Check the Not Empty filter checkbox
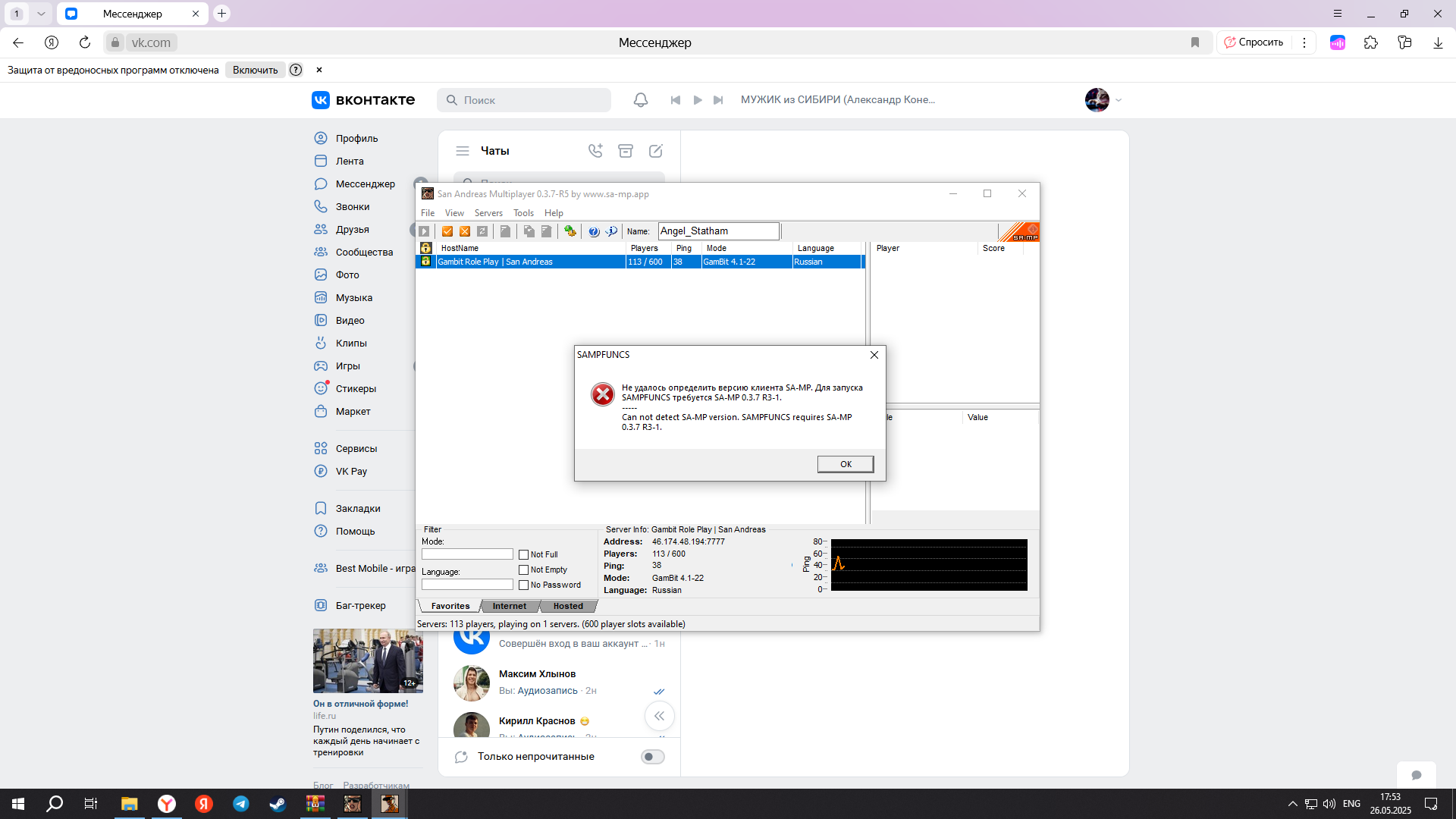1456x819 pixels. pyautogui.click(x=523, y=570)
